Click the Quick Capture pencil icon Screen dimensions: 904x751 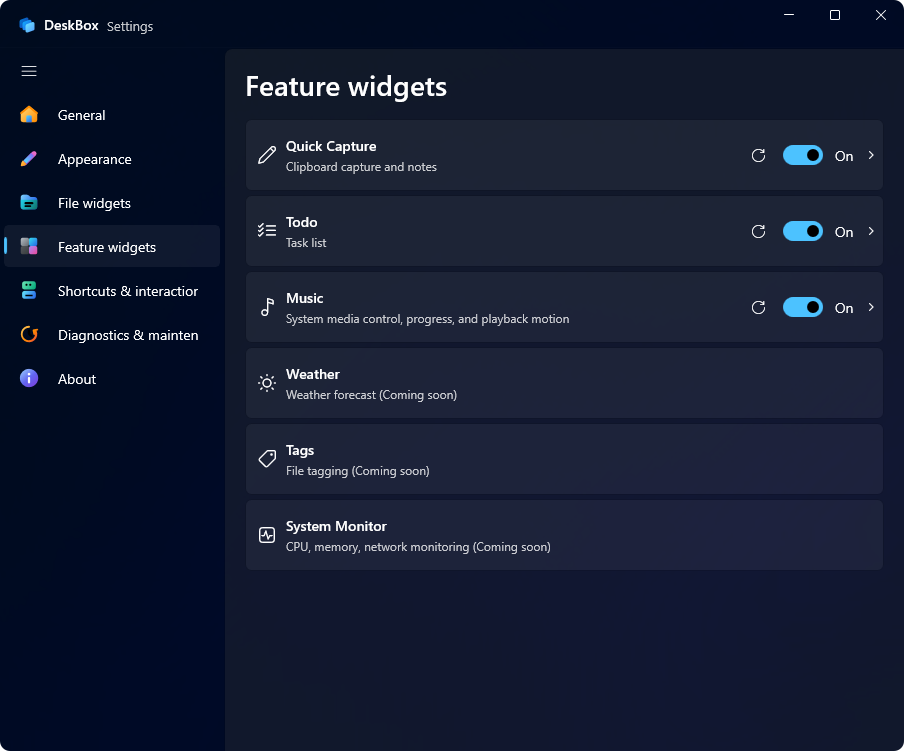[266, 155]
